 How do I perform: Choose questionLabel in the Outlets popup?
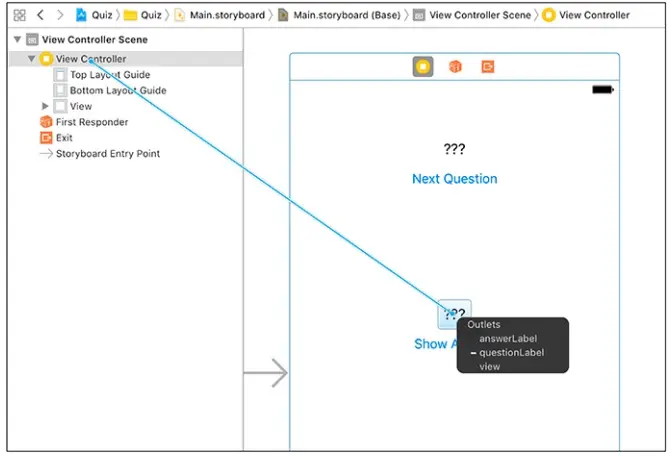tap(511, 353)
